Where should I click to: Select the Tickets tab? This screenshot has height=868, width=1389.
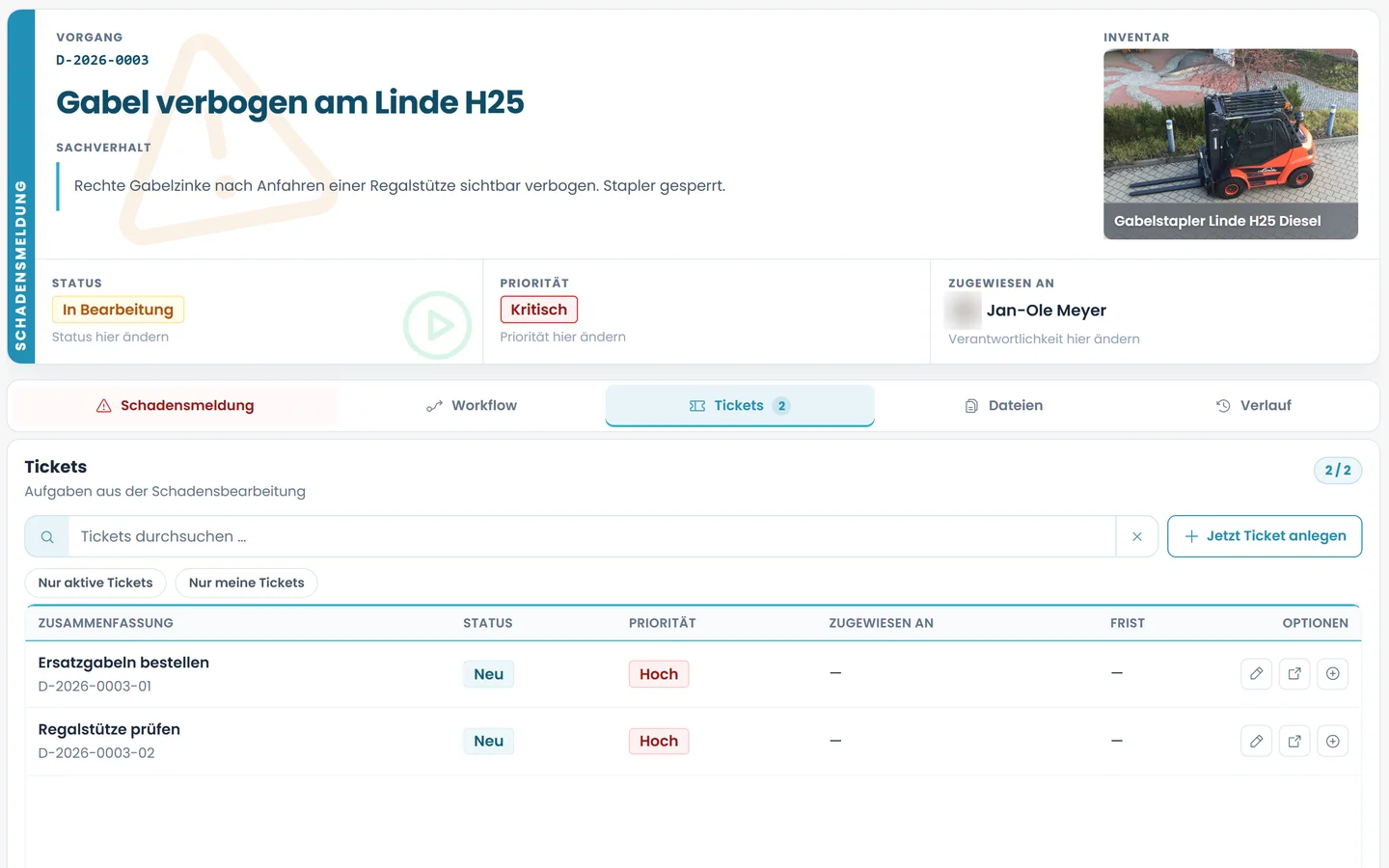point(740,406)
